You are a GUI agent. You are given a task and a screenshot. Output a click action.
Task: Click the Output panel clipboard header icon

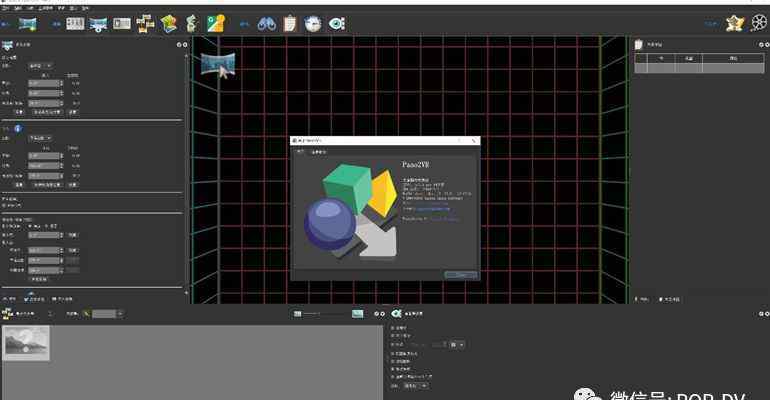pos(638,45)
